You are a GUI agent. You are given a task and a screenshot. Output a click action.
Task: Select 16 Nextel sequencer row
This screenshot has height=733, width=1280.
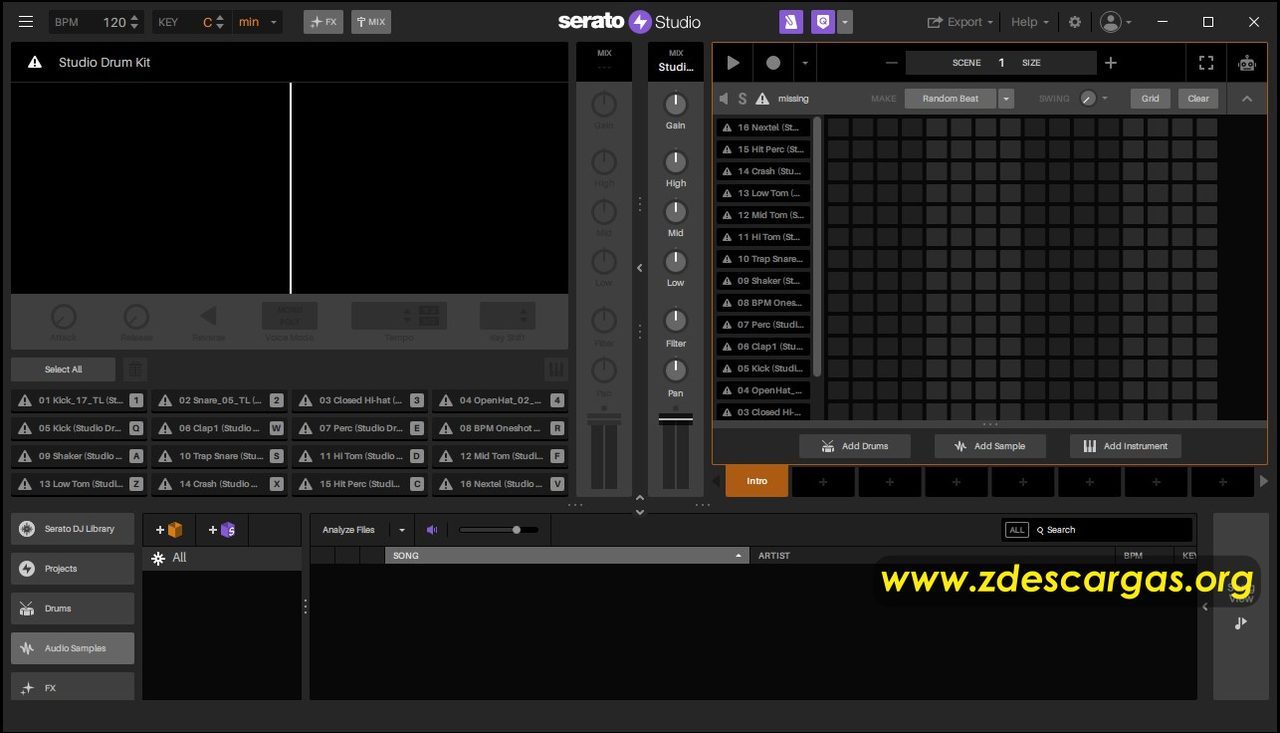pos(763,128)
